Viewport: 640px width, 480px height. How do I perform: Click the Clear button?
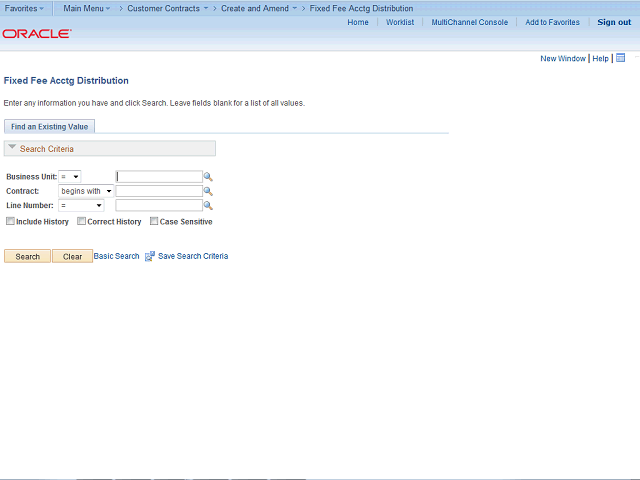point(72,256)
